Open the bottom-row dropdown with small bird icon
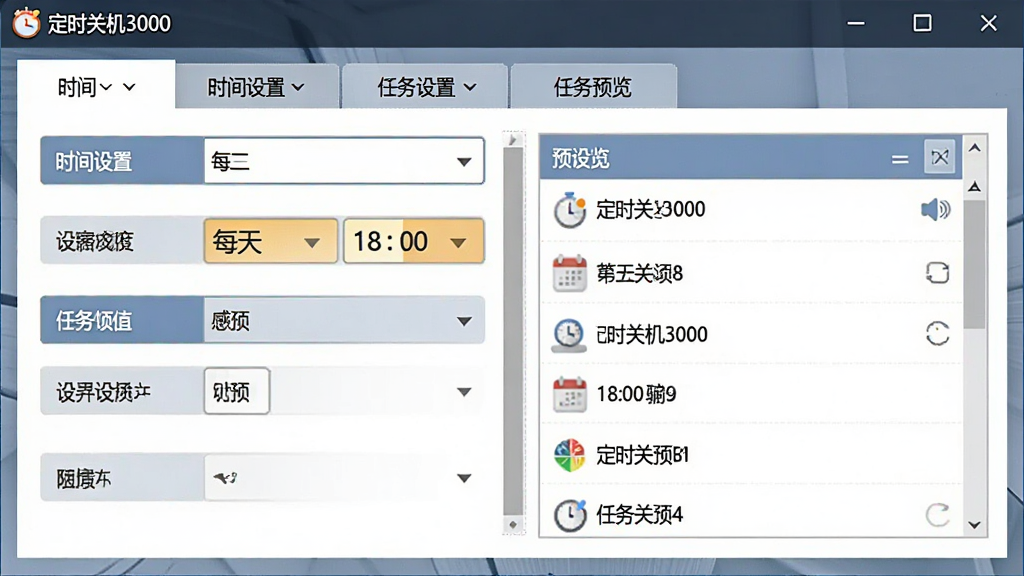This screenshot has width=1024, height=576. (x=344, y=478)
